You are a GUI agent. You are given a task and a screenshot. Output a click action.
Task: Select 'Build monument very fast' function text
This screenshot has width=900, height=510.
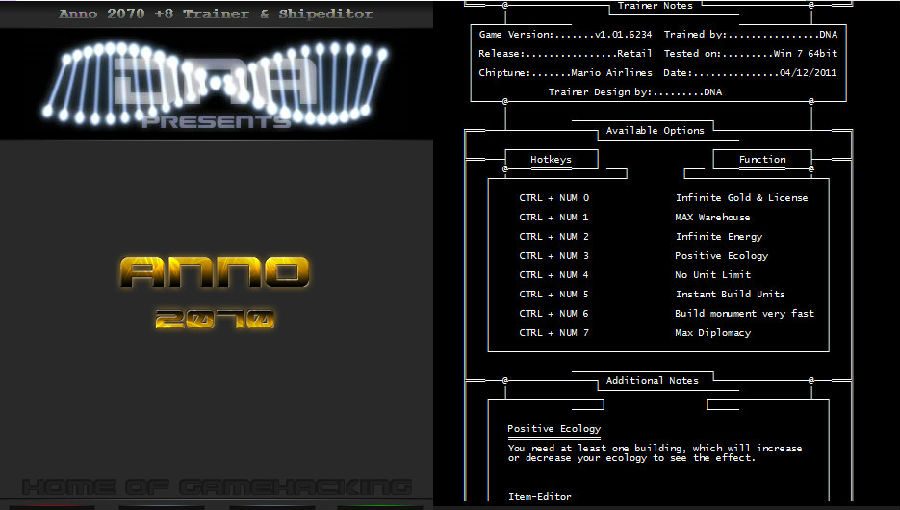744,313
